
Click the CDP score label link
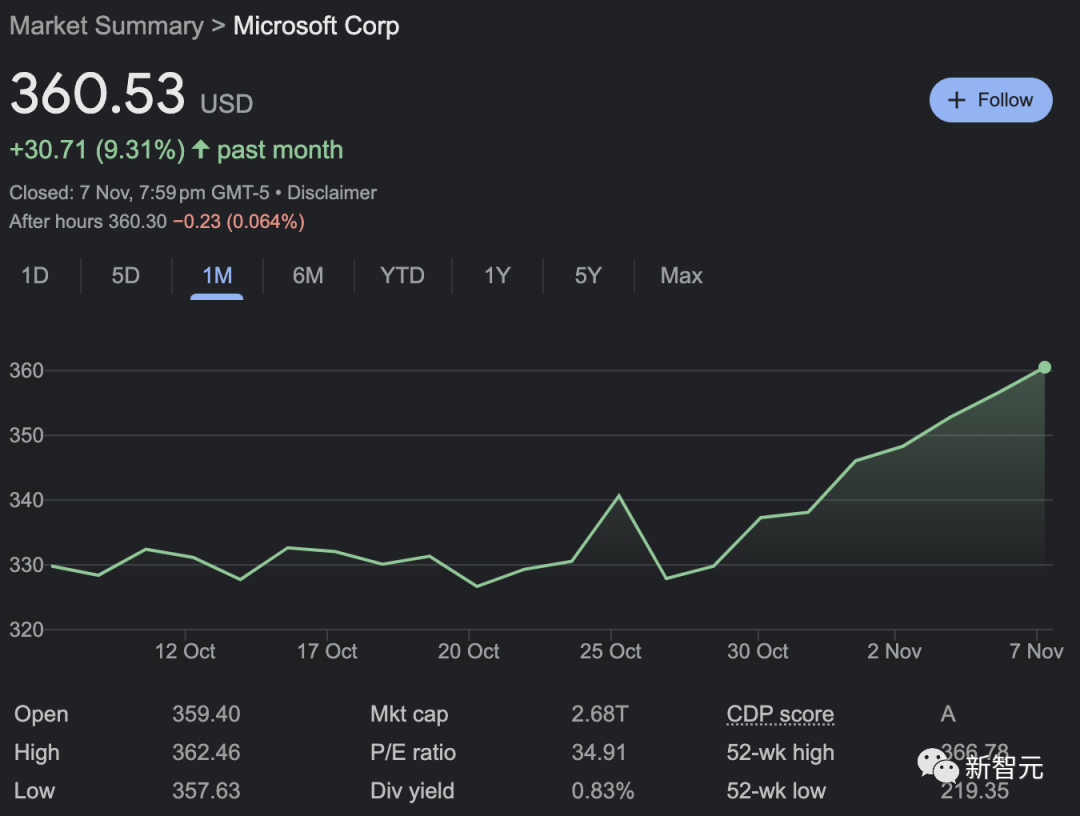point(780,714)
